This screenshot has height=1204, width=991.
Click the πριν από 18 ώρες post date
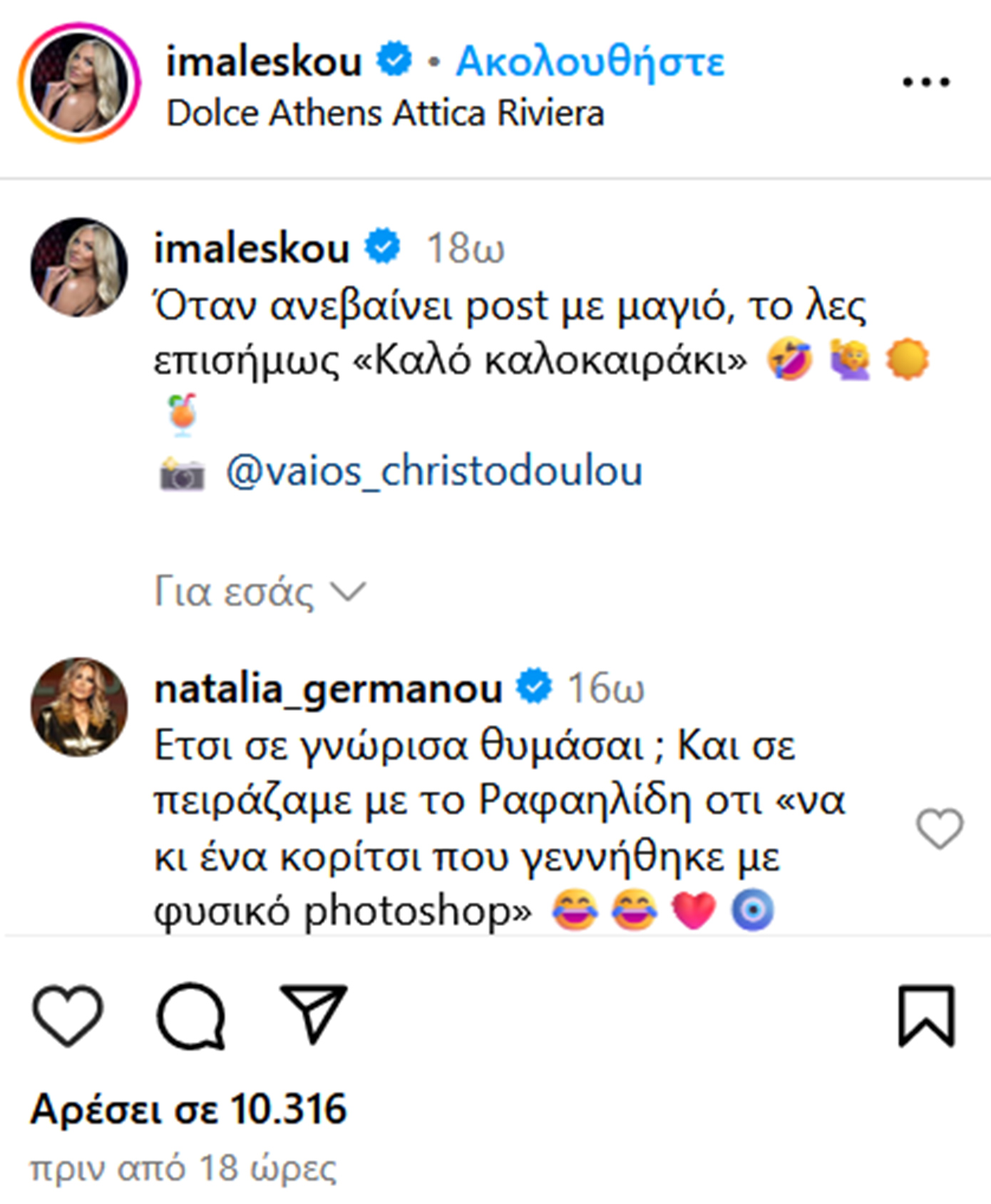pyautogui.click(x=183, y=1168)
